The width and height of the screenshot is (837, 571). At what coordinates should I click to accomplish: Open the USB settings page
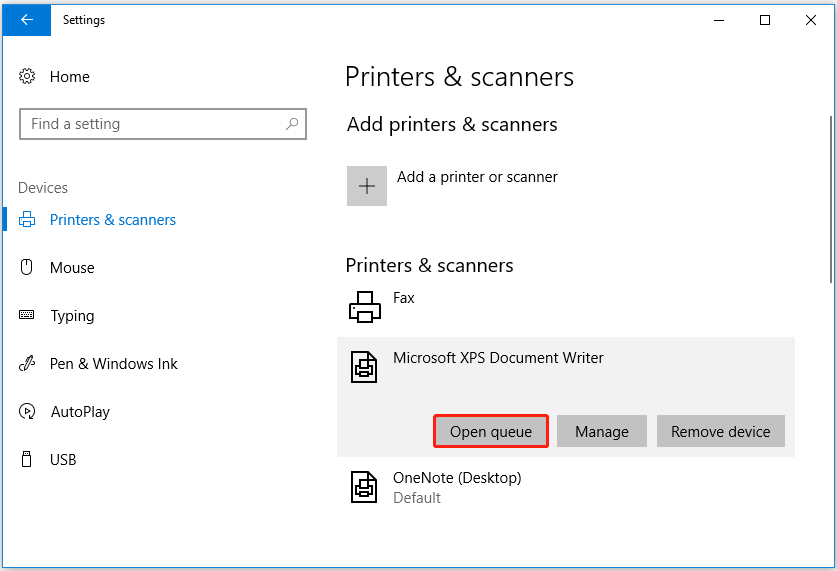(63, 459)
